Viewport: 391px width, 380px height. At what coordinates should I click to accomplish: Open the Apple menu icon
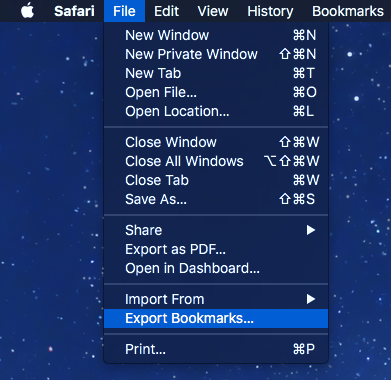27,11
